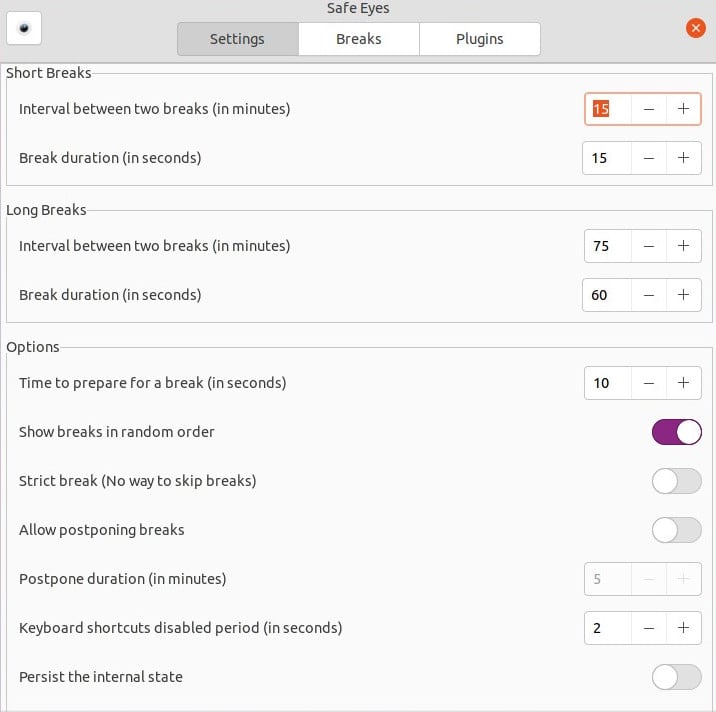Click the prepare time field showing 10
This screenshot has width=716, height=712.
click(x=608, y=383)
